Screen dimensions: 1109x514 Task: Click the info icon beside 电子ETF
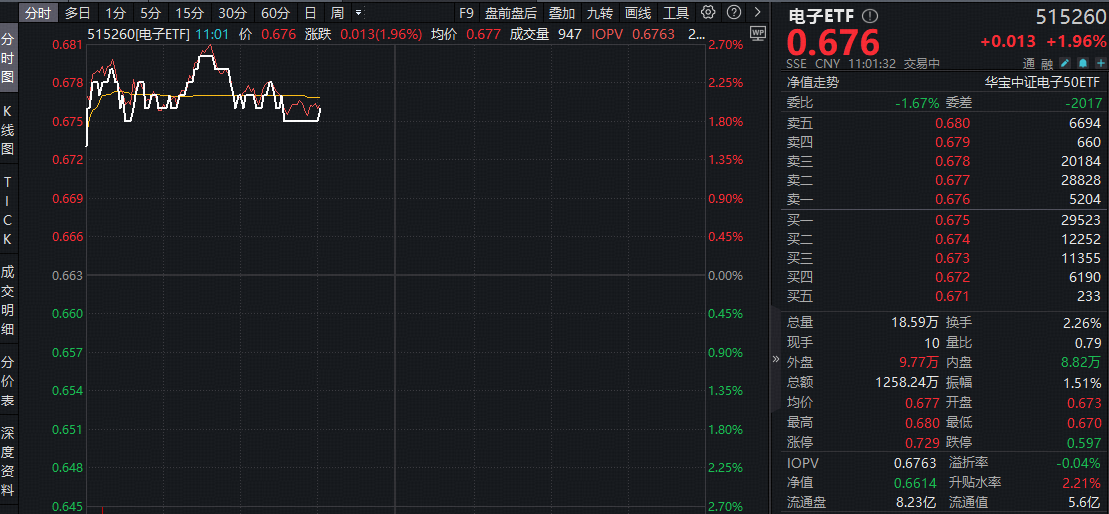point(869,16)
